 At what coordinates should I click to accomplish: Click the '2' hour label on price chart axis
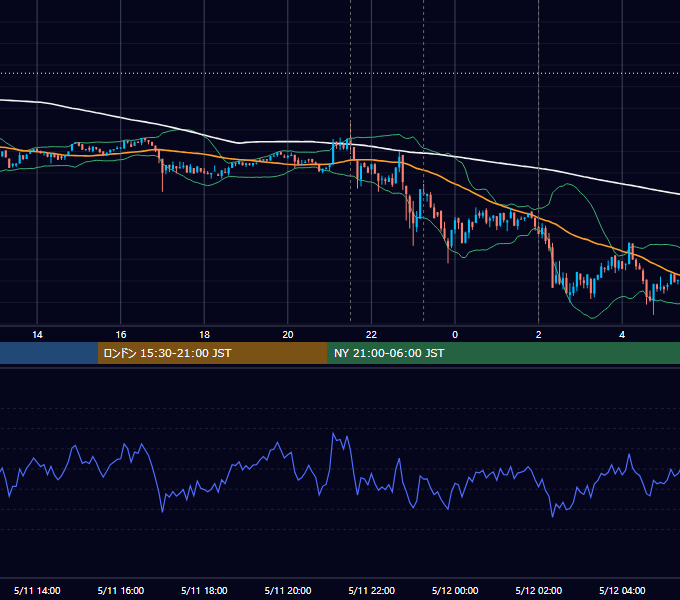click(x=539, y=335)
